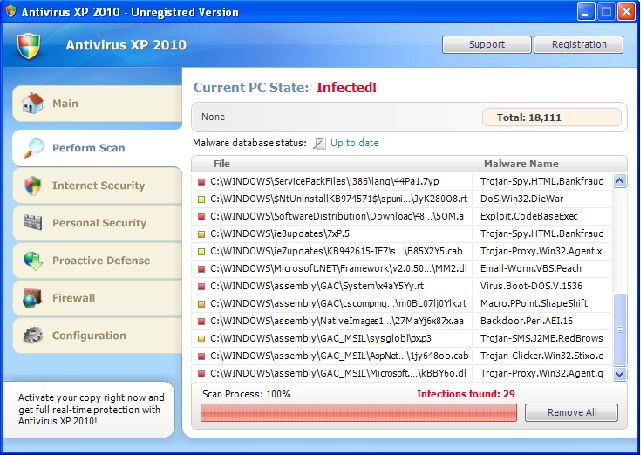Open the Configuration section
Viewport: 641px width, 455px height.
coord(97,335)
